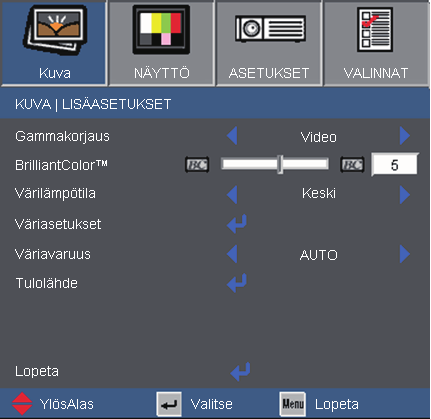Click the BrilliantColor slider track

(275, 164)
